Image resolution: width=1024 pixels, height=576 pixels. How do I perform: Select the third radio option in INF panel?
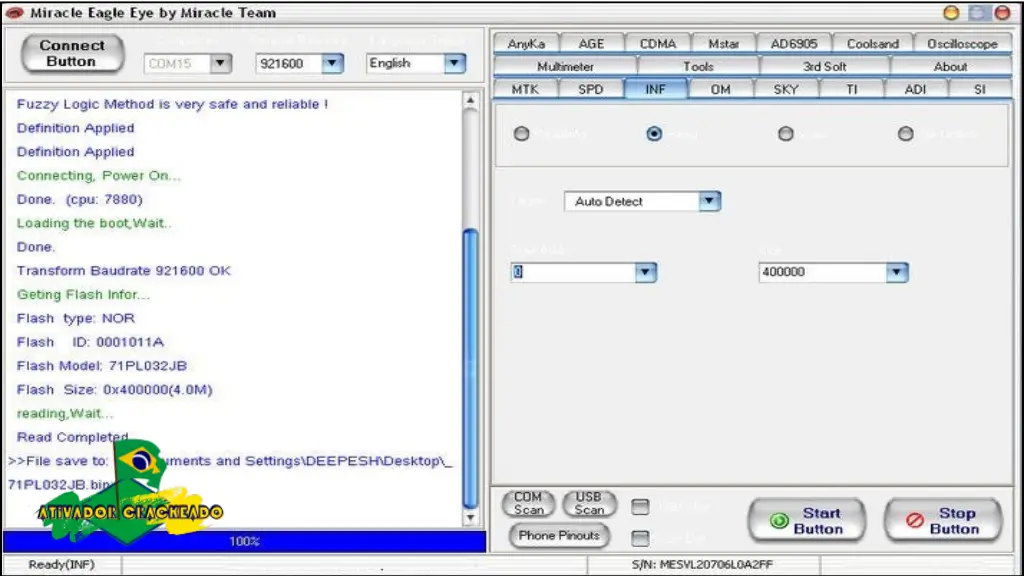click(786, 134)
